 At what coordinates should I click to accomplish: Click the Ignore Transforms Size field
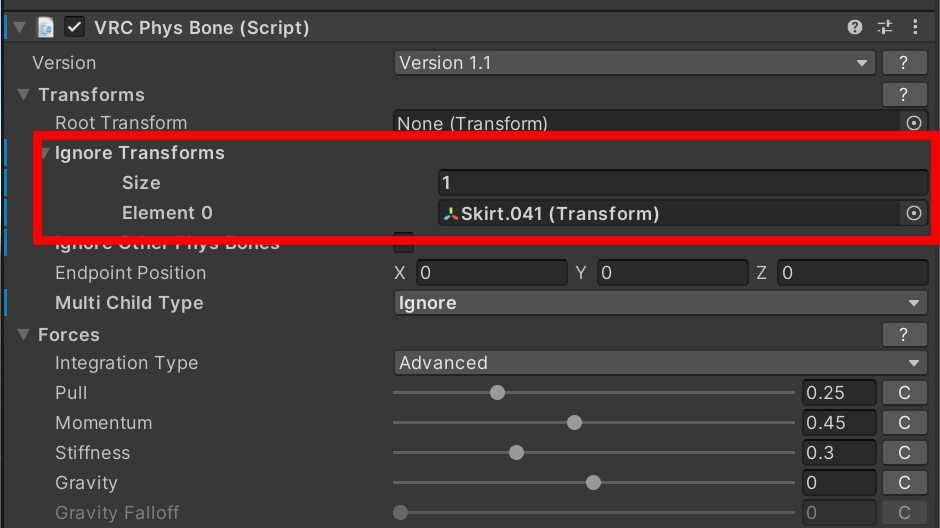(682, 183)
